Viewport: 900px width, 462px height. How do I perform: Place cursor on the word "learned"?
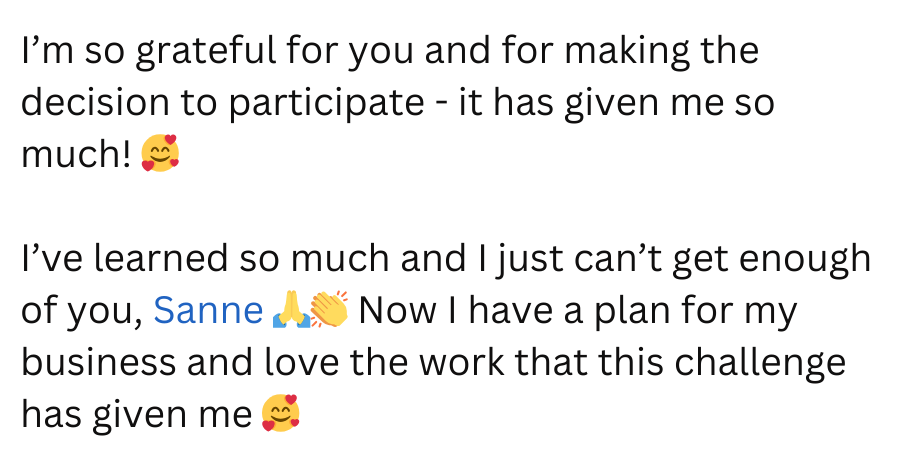coord(160,258)
